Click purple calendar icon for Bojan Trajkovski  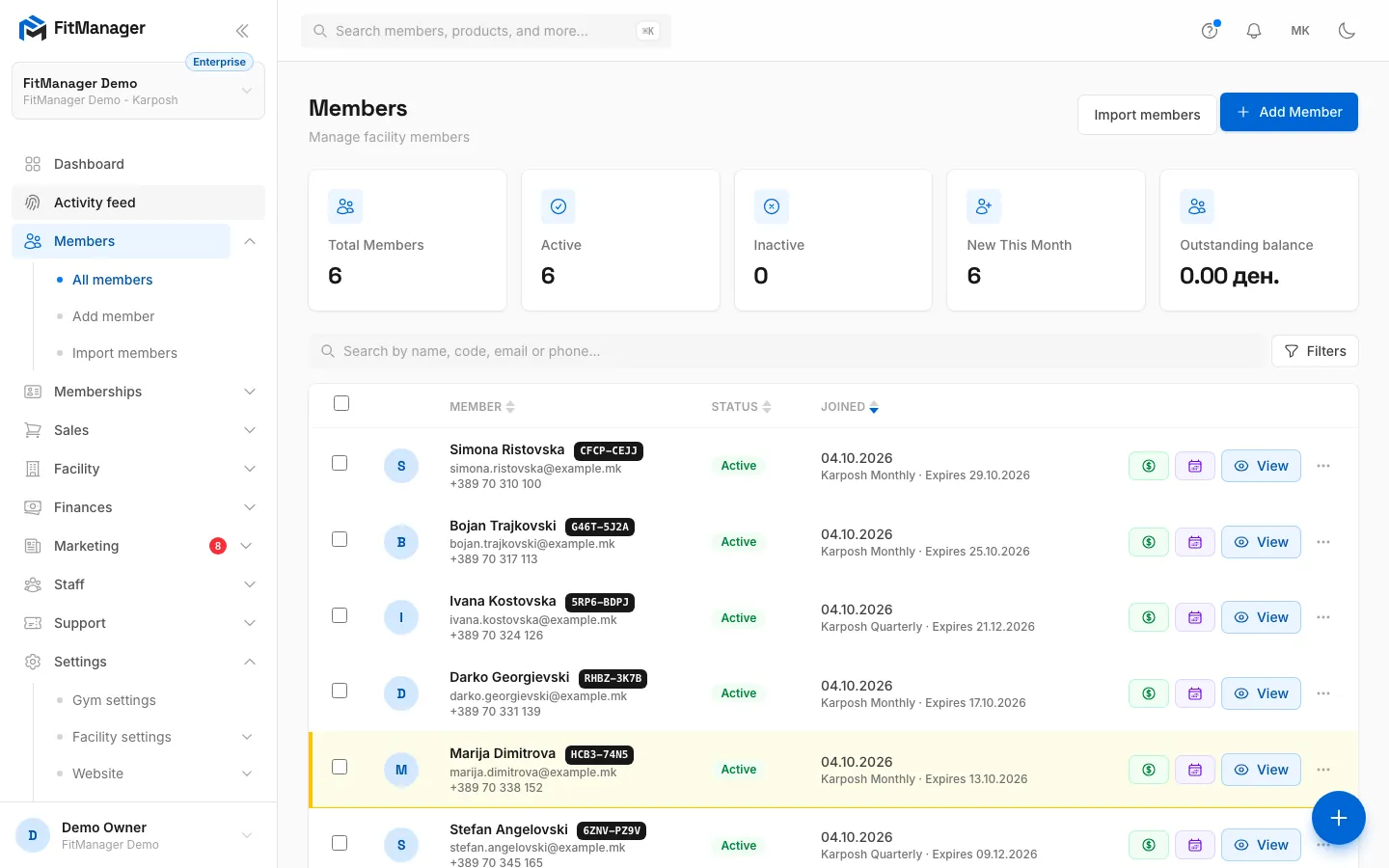click(x=1195, y=542)
